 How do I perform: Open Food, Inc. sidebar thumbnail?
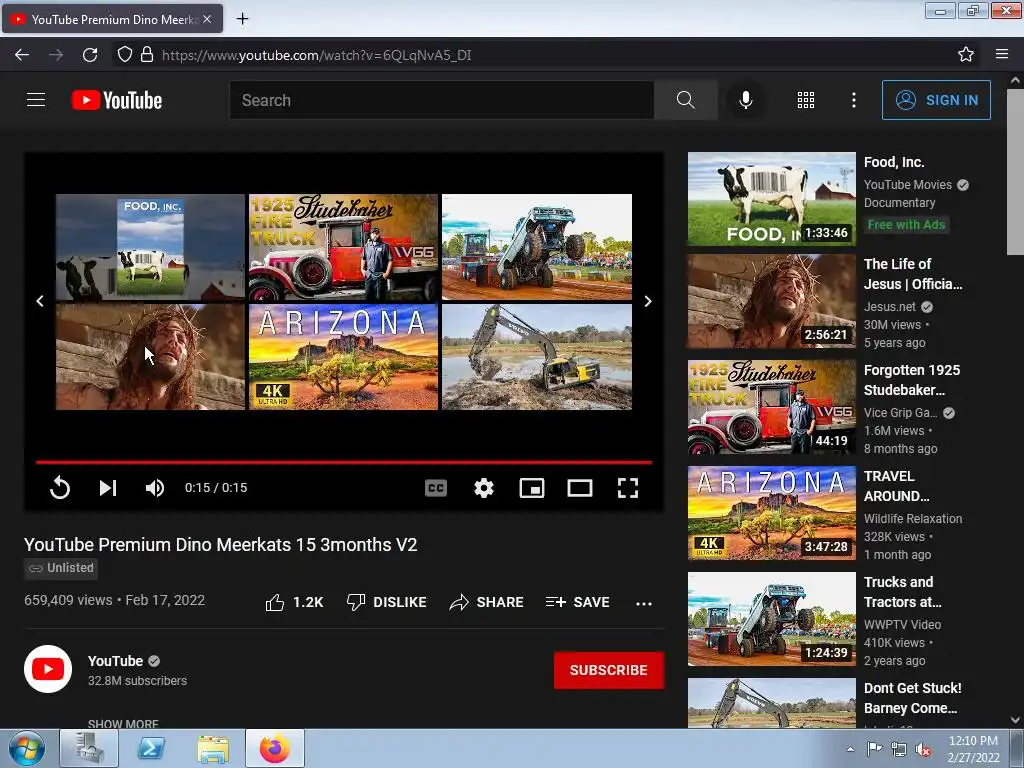[x=771, y=199]
